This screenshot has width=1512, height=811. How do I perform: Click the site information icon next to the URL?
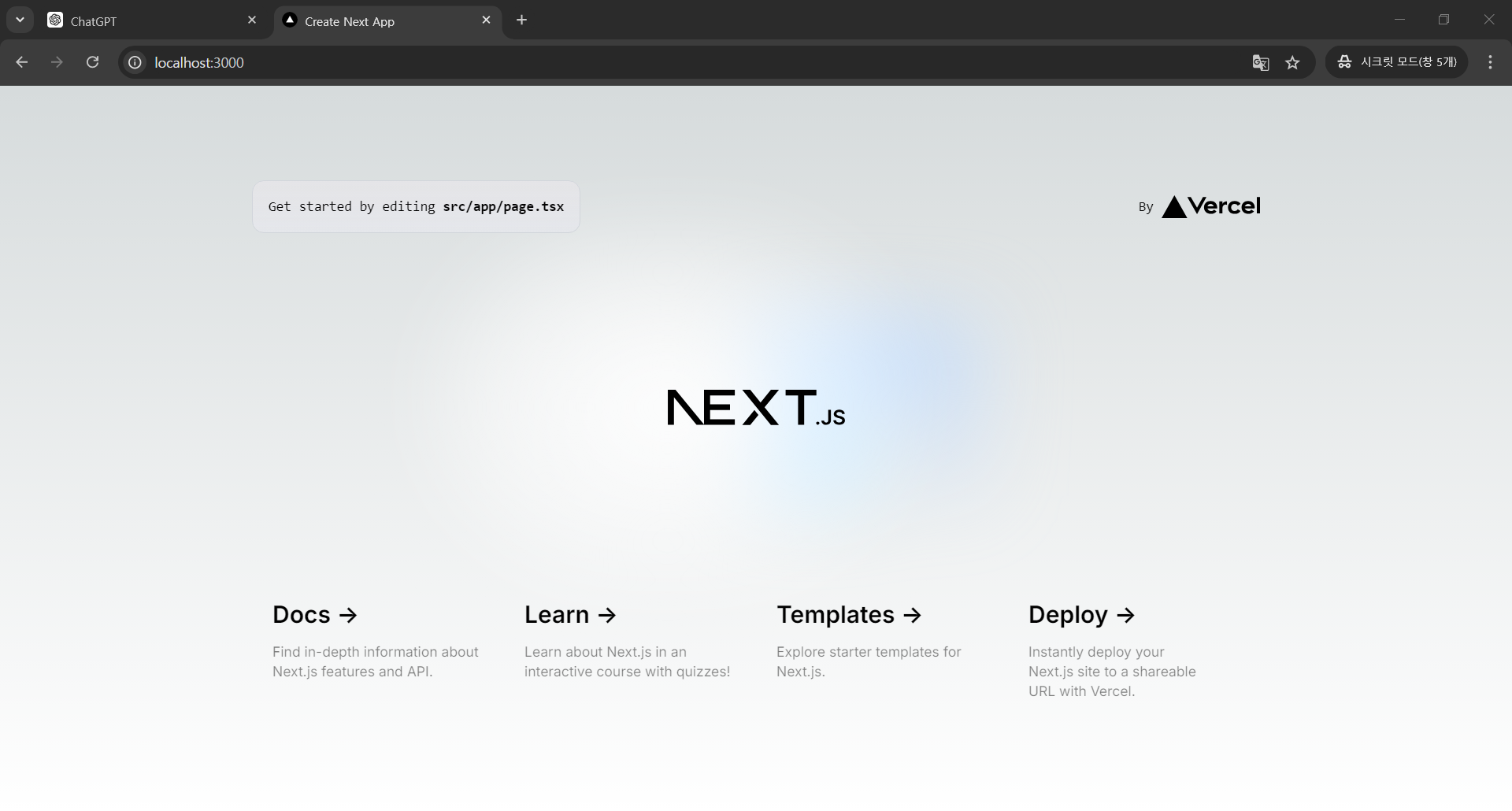[x=134, y=62]
